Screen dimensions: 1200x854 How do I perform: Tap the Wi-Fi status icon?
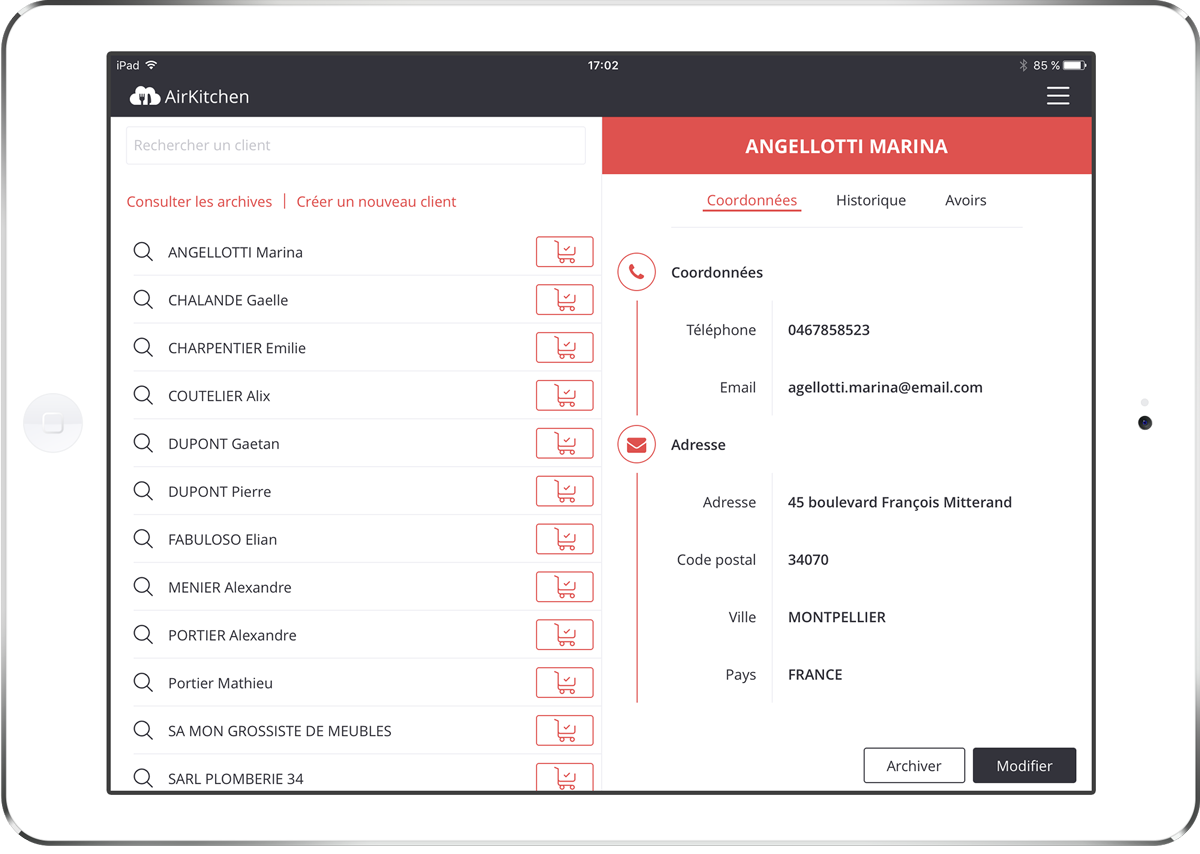151,65
